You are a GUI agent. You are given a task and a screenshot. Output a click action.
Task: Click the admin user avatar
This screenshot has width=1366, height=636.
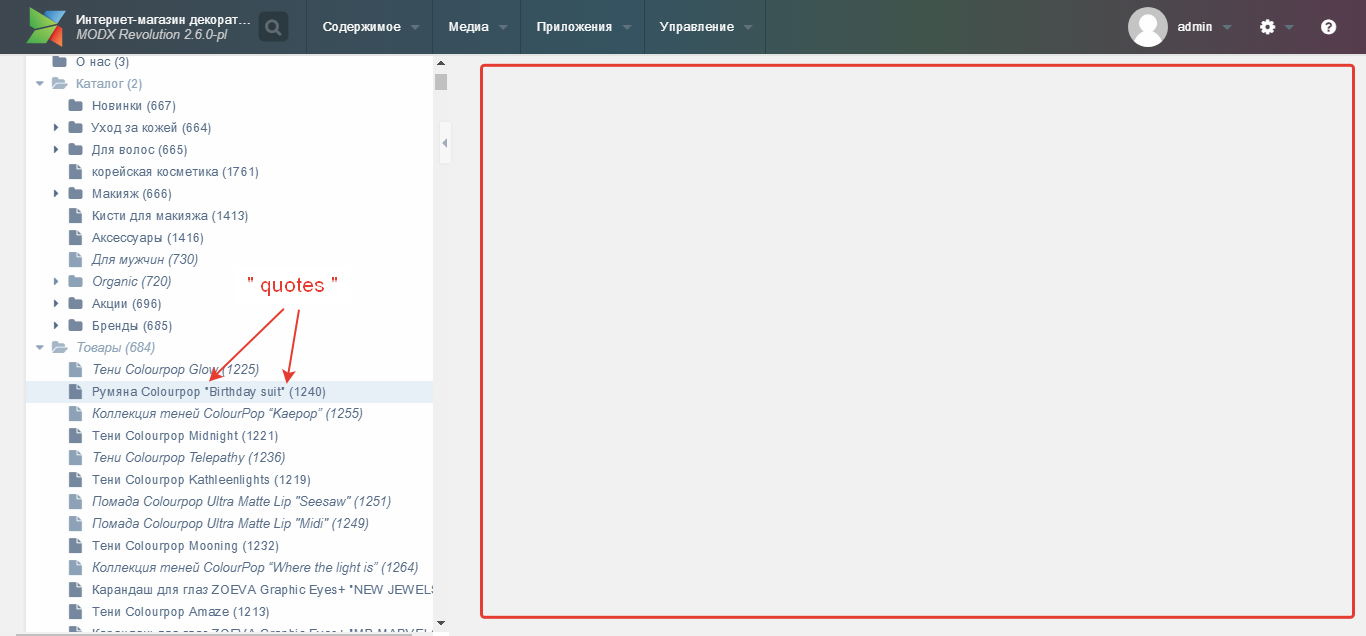(x=1148, y=27)
